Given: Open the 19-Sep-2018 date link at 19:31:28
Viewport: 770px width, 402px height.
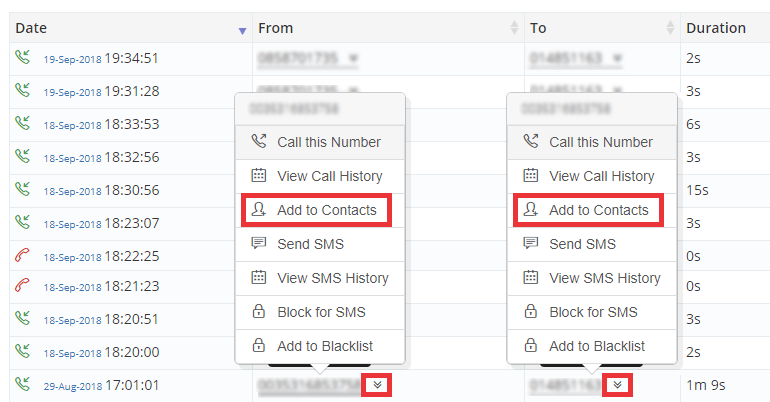Looking at the screenshot, I should click(x=73, y=93).
